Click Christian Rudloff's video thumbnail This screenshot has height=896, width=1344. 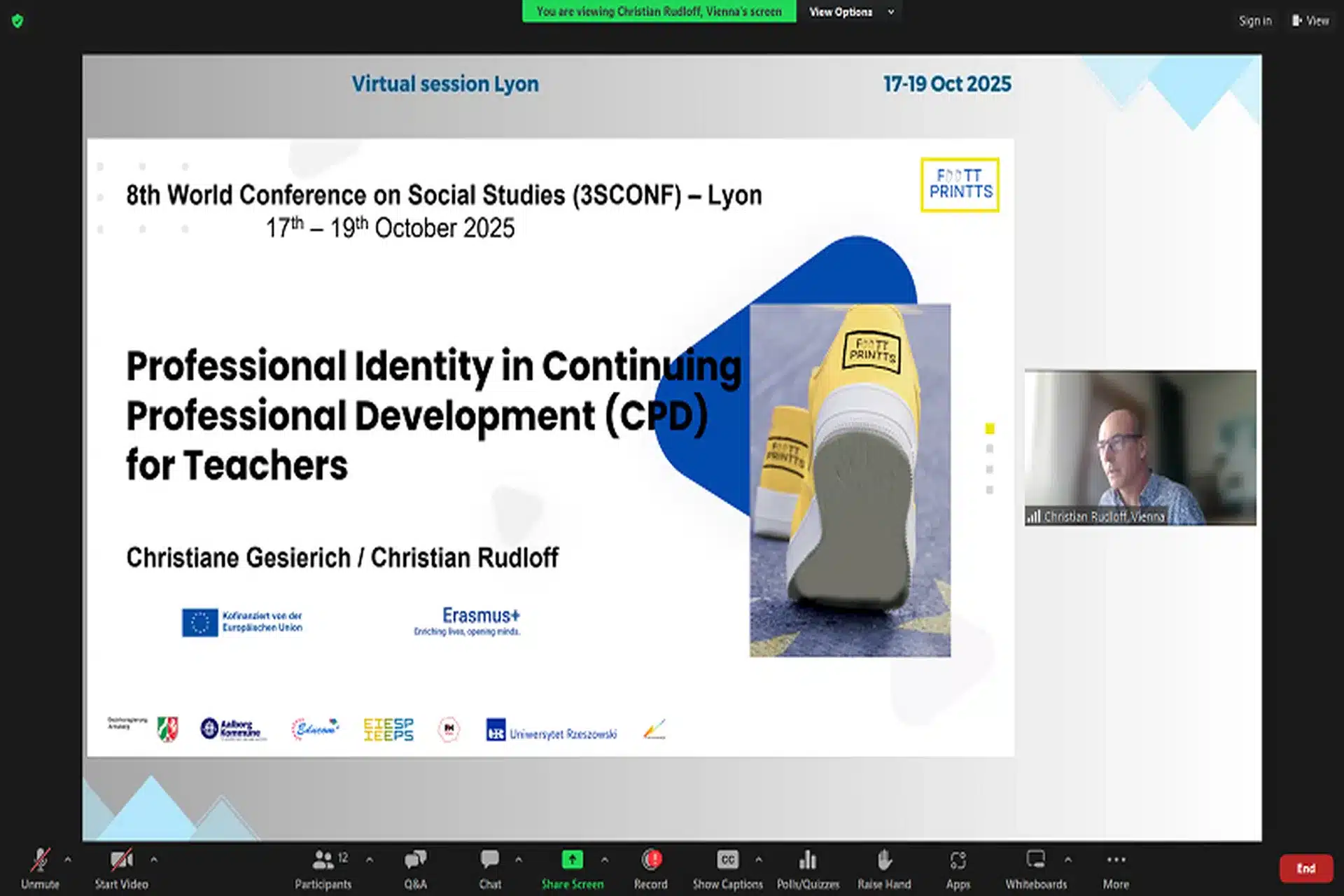pos(1140,448)
